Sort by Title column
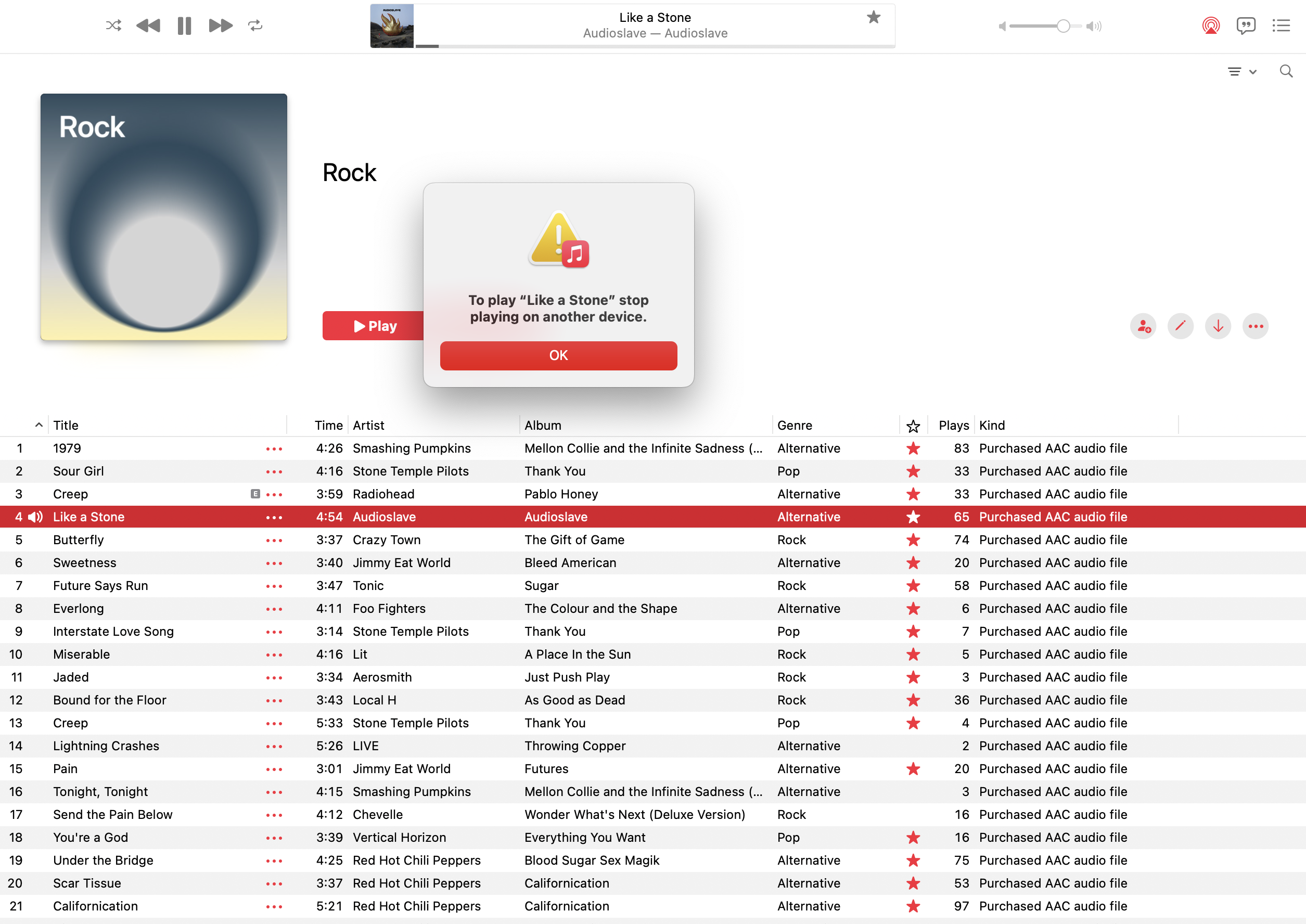The width and height of the screenshot is (1306, 924). pyautogui.click(x=66, y=426)
